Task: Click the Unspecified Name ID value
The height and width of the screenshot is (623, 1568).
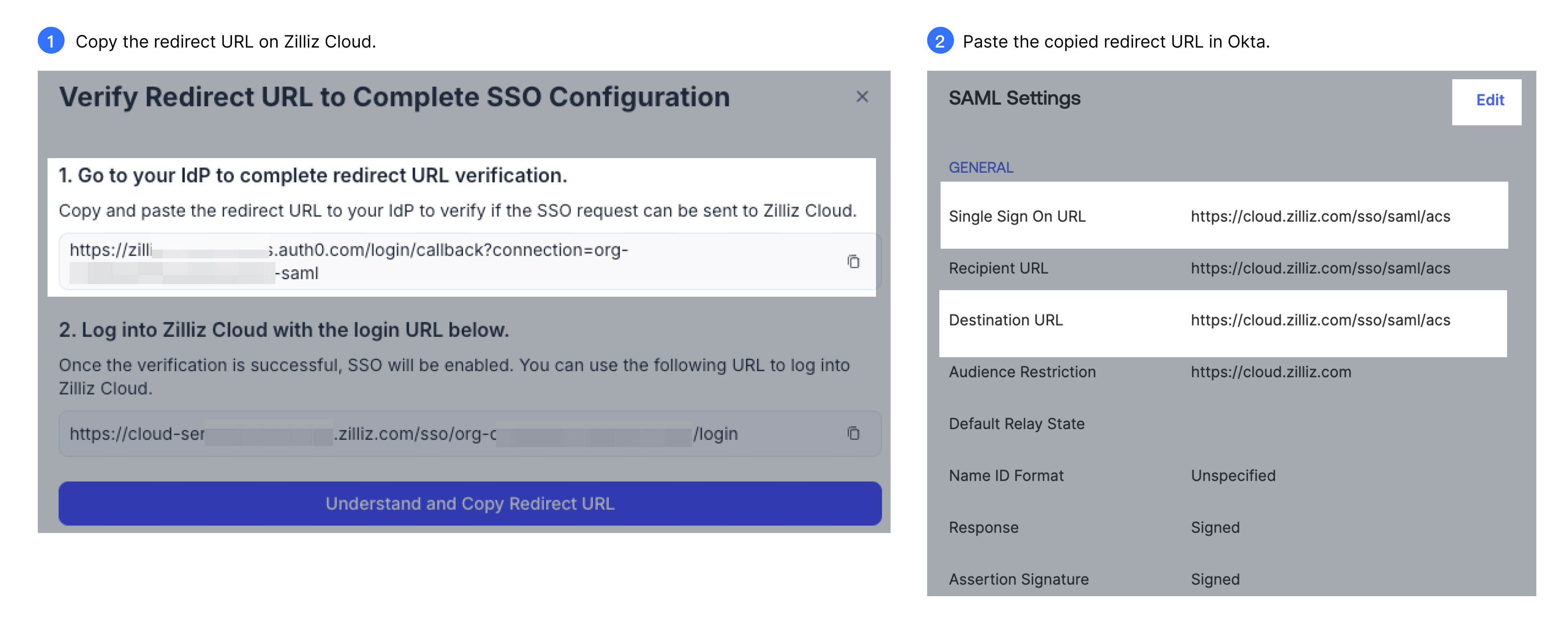Action: (x=1233, y=475)
